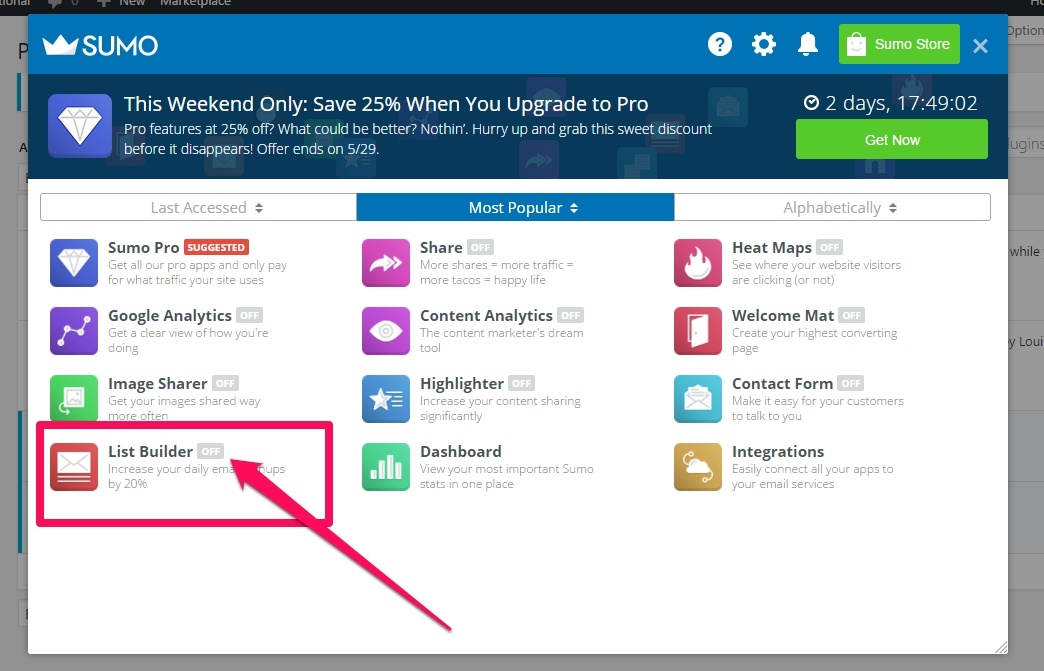Open the List Builder mail icon
This screenshot has width=1044, height=671.
pos(74,467)
